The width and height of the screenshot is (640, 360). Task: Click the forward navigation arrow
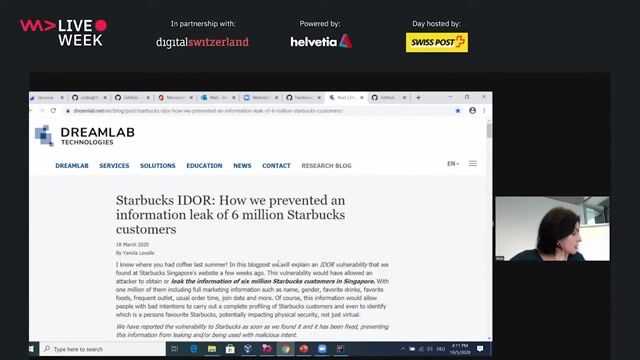pyautogui.click(x=42, y=111)
